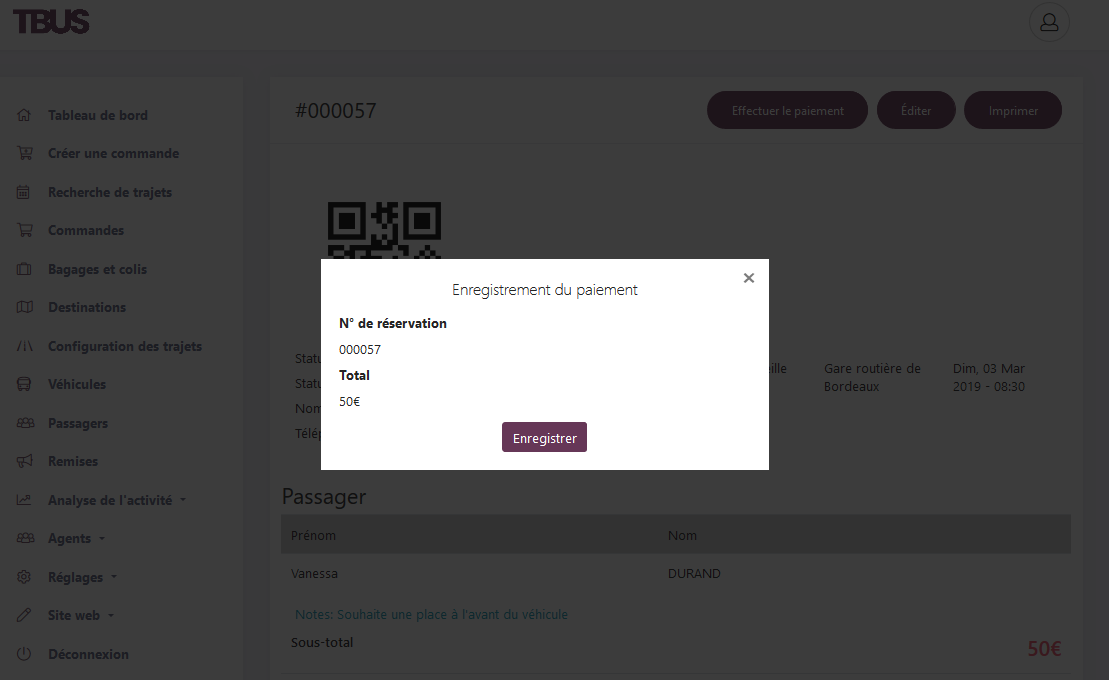This screenshot has height=680, width=1109.
Task: Close the Enregistrement du paiement dialog
Action: pyautogui.click(x=748, y=278)
